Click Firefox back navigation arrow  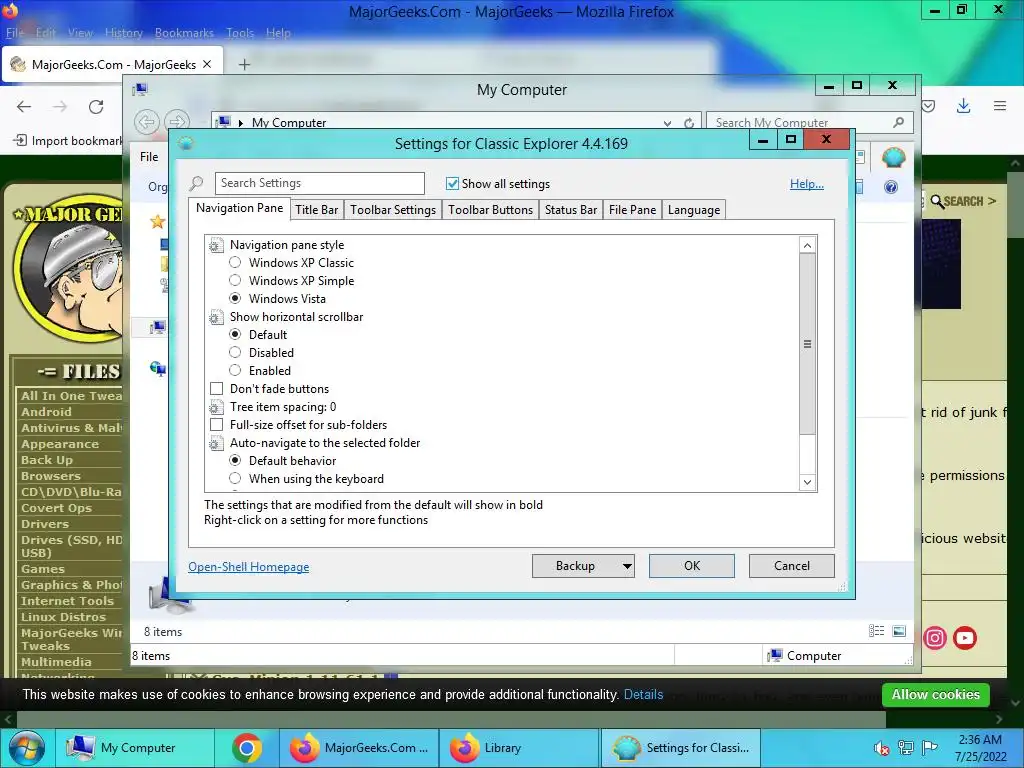(24, 106)
